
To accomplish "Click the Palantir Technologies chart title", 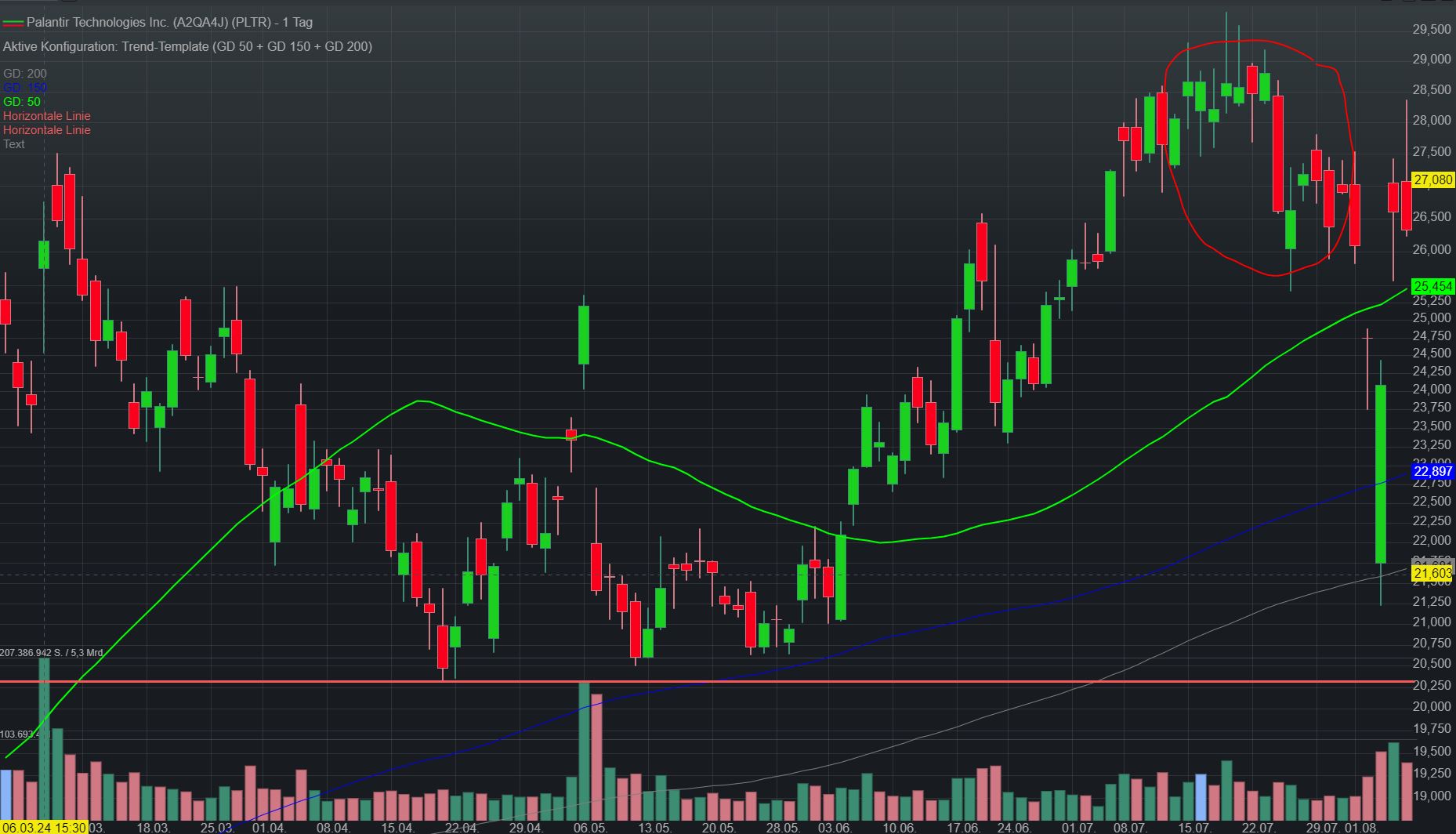I will coord(169,22).
